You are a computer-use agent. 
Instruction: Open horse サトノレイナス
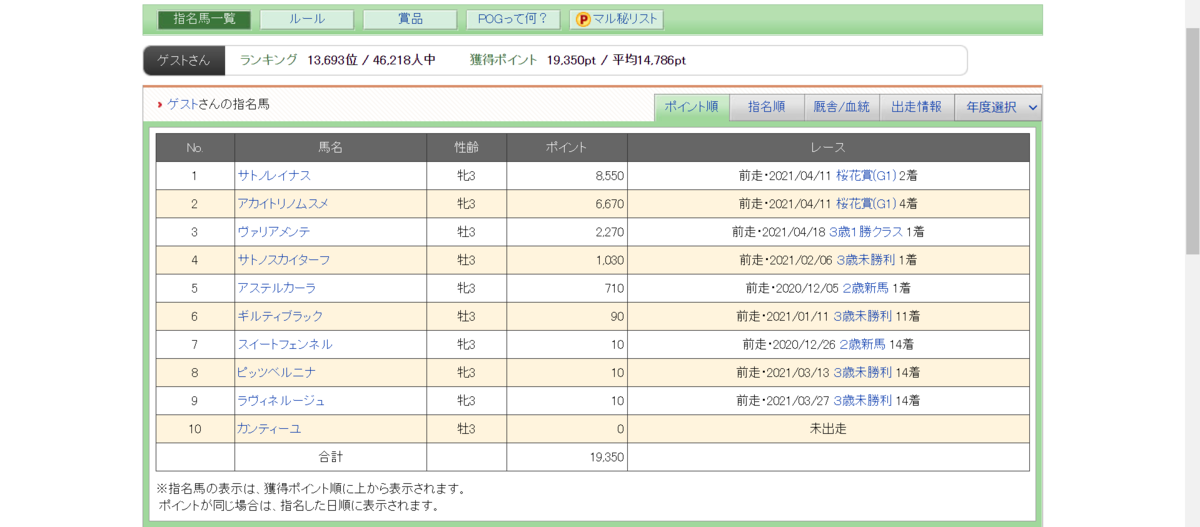(x=274, y=175)
